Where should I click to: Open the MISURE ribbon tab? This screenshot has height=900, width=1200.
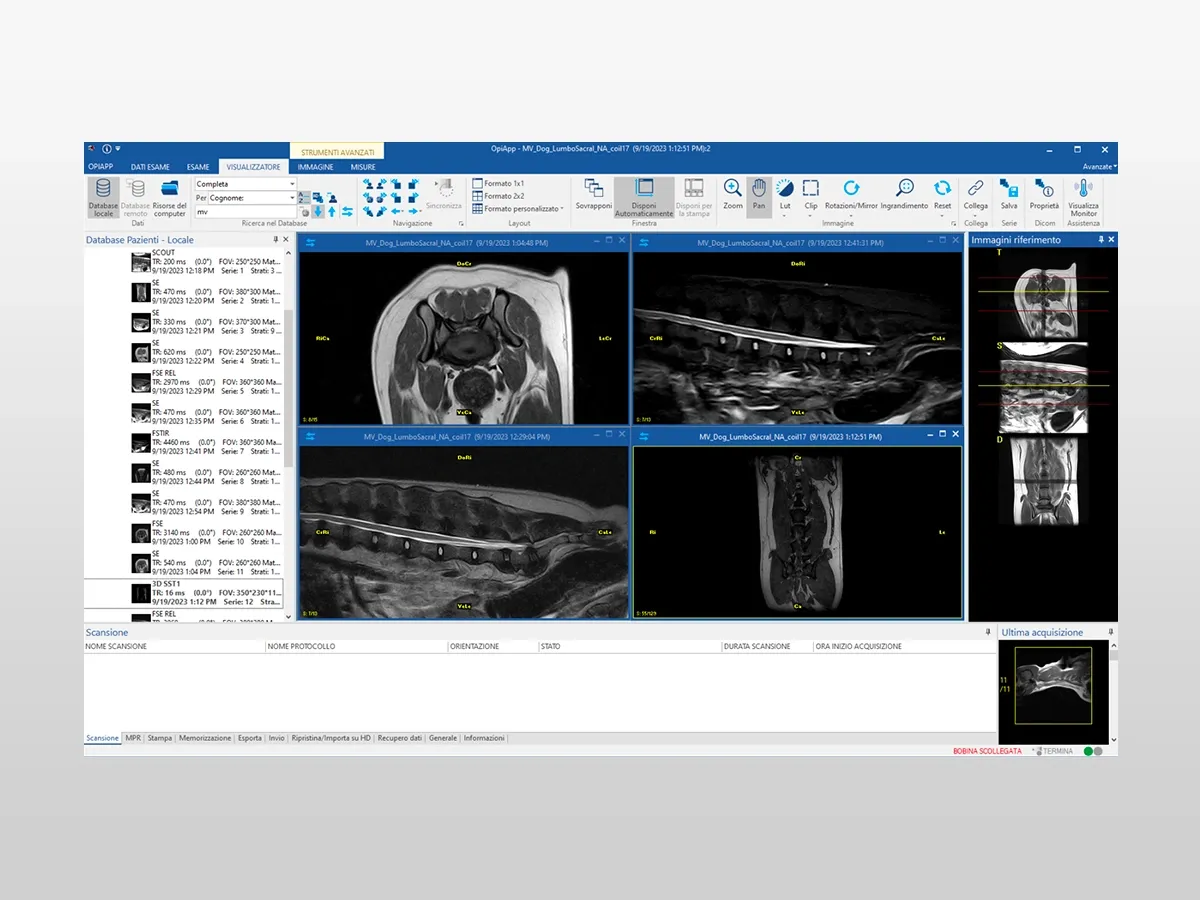[363, 167]
